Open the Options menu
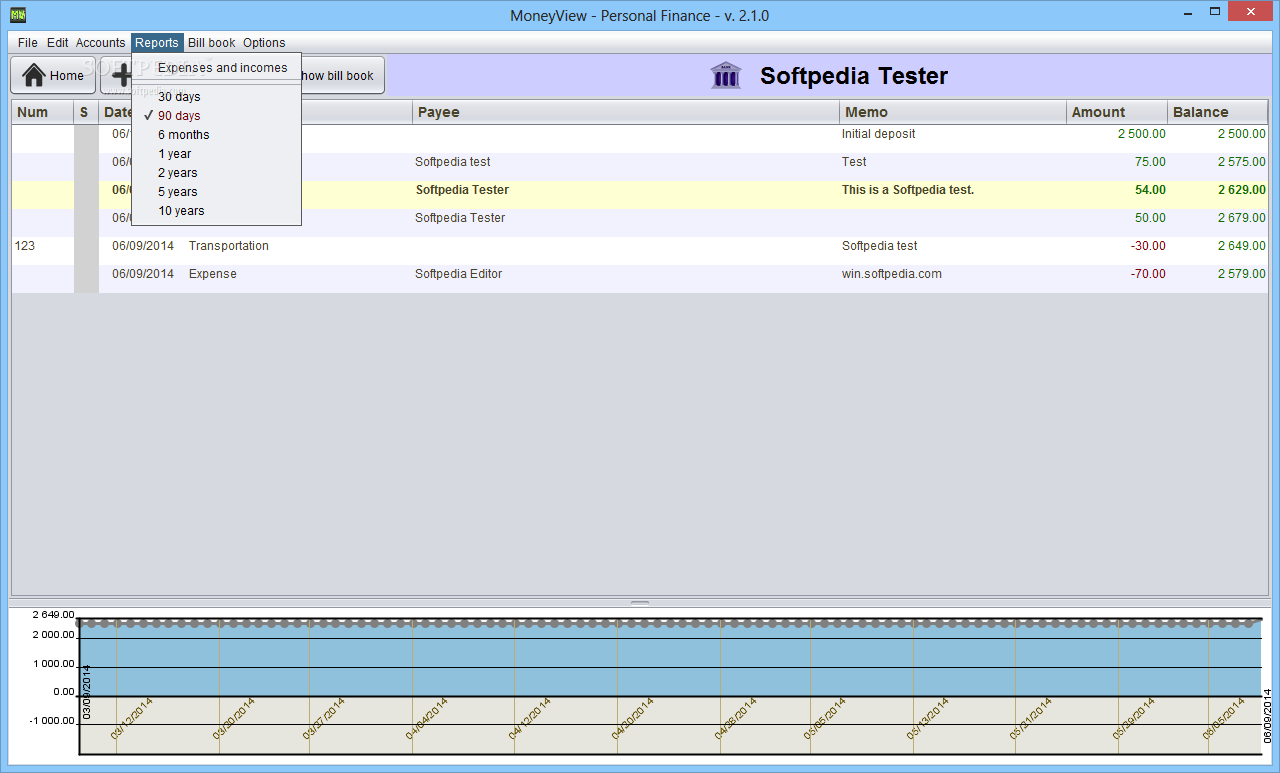1280x773 pixels. pyautogui.click(x=264, y=43)
